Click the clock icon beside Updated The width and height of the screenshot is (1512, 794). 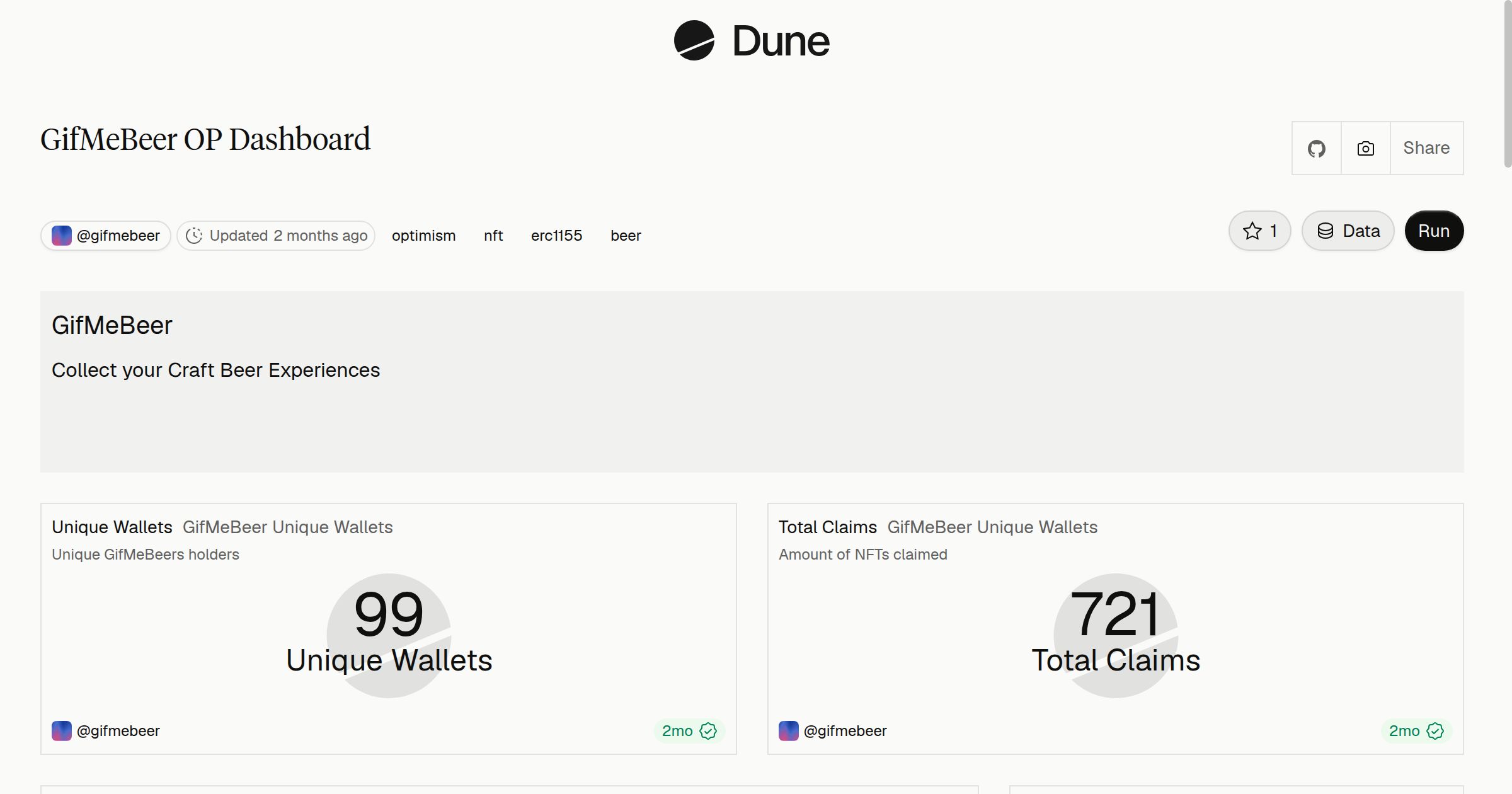pos(194,236)
